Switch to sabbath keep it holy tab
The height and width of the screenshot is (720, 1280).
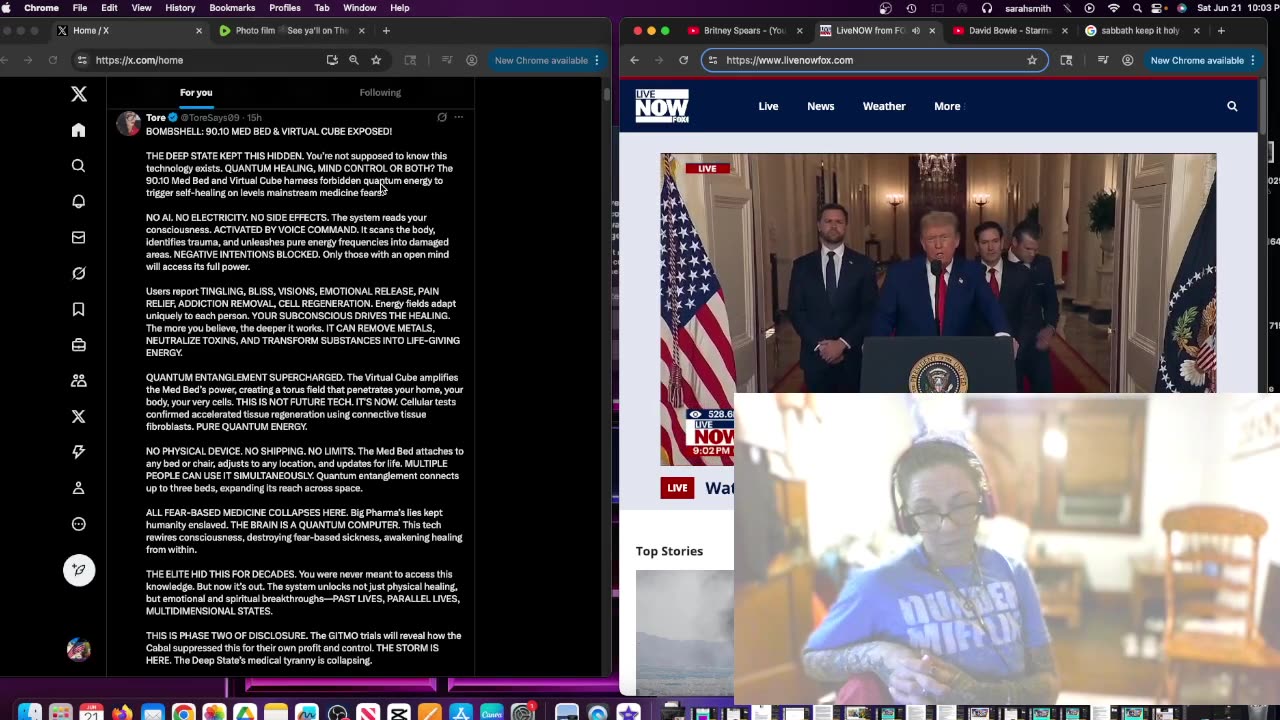tap(1142, 31)
